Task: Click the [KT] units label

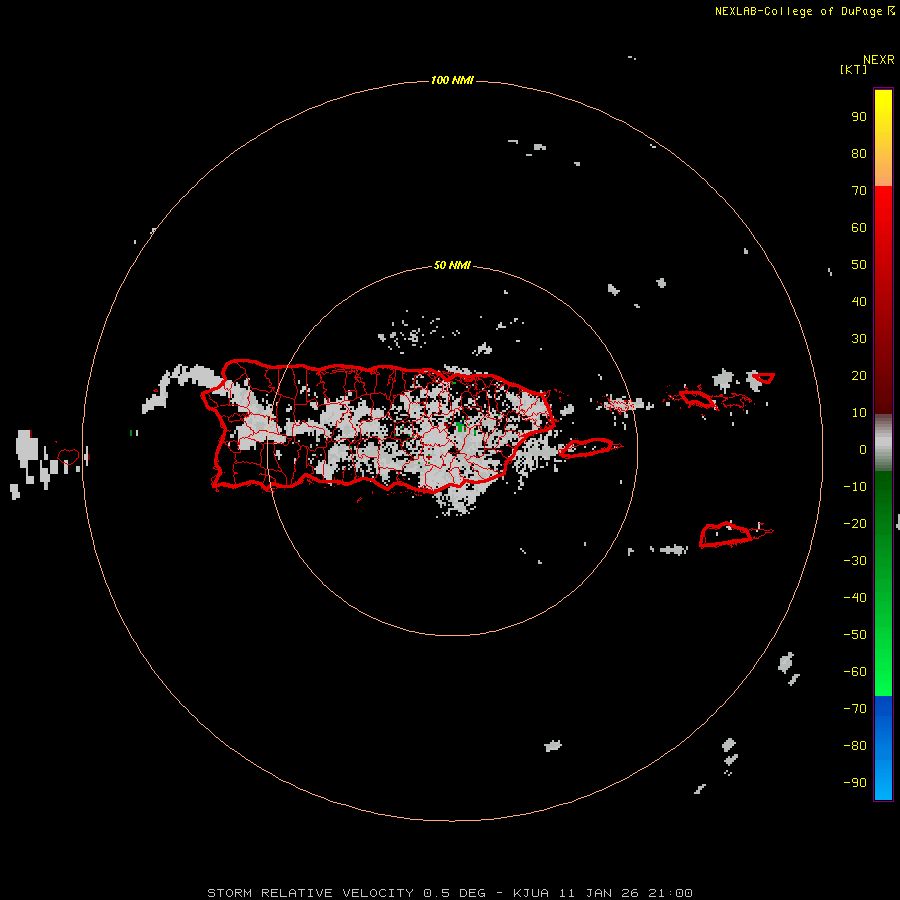Action: (x=853, y=69)
